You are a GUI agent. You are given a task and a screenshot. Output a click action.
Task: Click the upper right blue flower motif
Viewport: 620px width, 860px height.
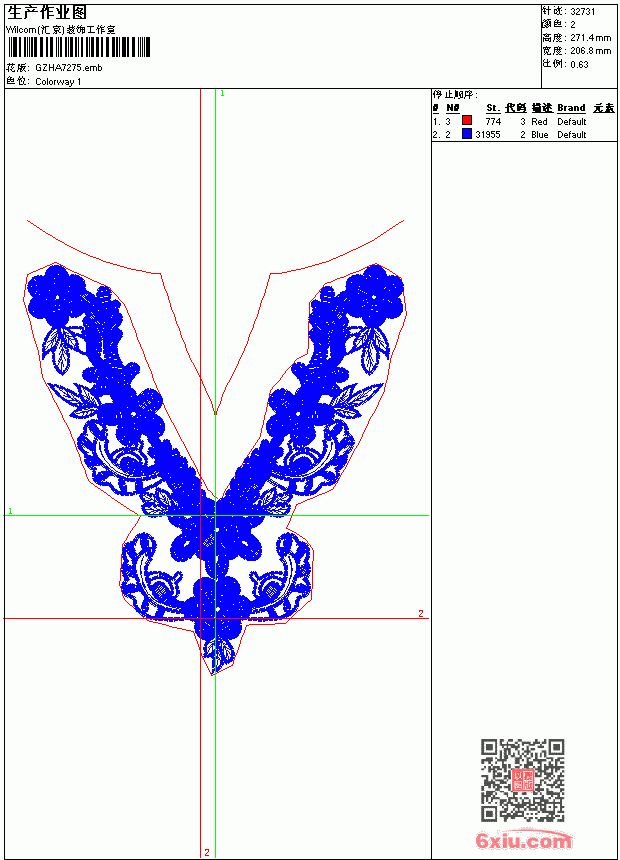click(375, 293)
